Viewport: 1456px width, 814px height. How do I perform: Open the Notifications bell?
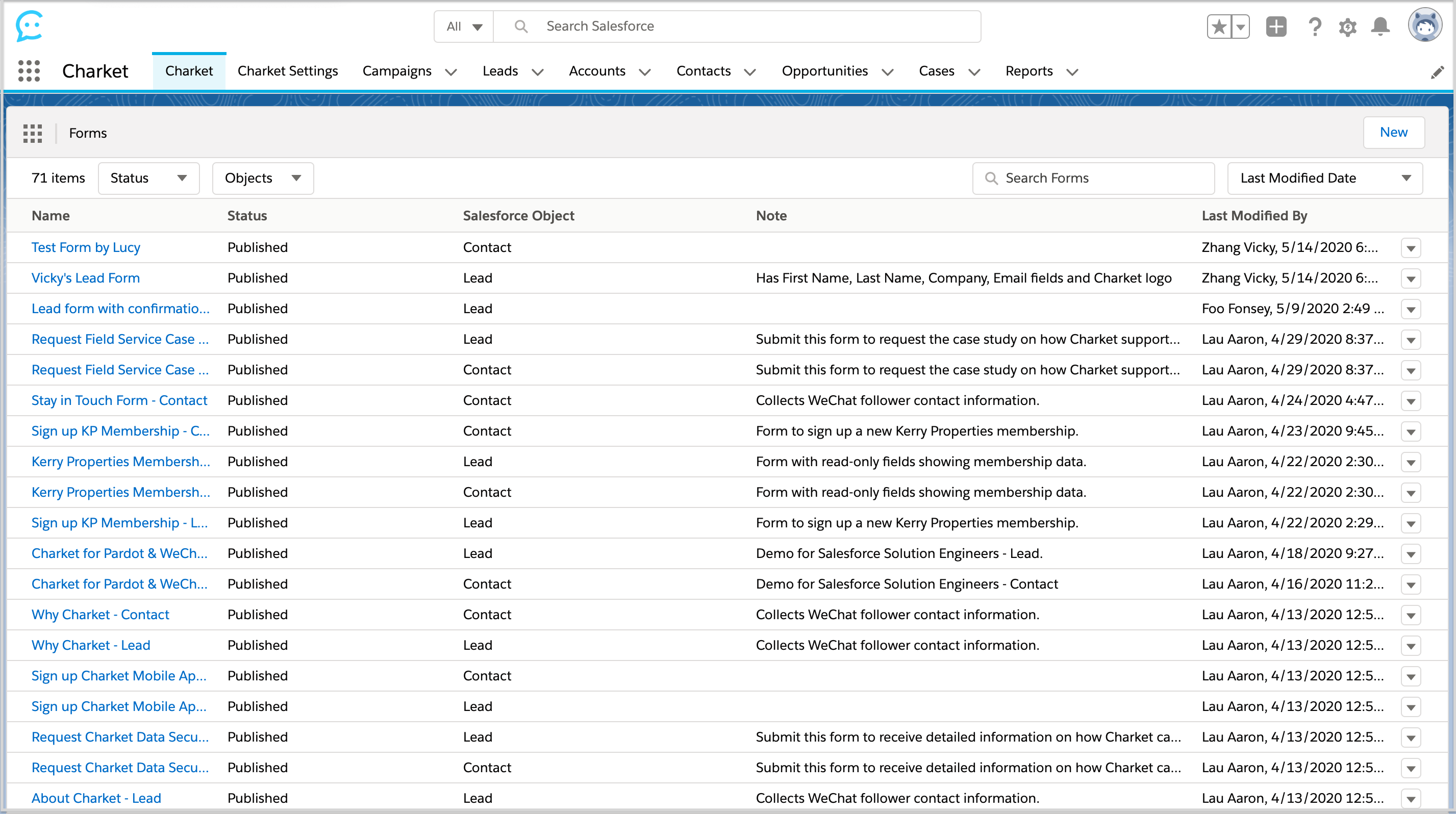[x=1380, y=27]
